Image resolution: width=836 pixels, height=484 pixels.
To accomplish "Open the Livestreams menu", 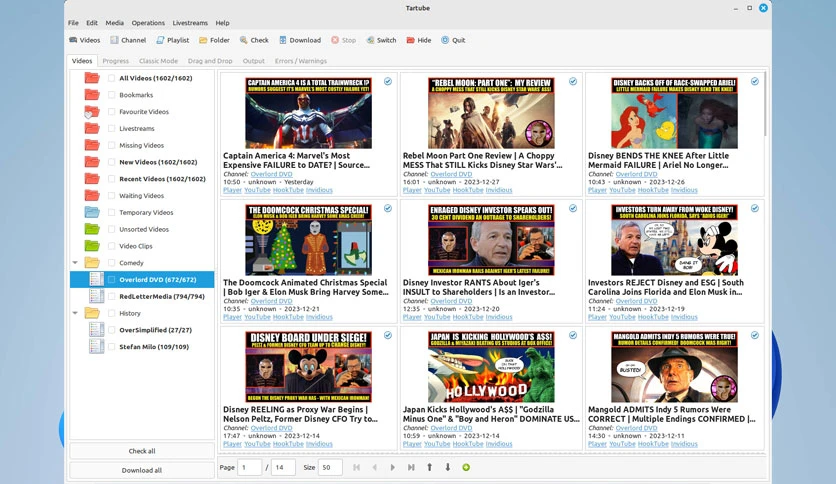I will pos(190,23).
